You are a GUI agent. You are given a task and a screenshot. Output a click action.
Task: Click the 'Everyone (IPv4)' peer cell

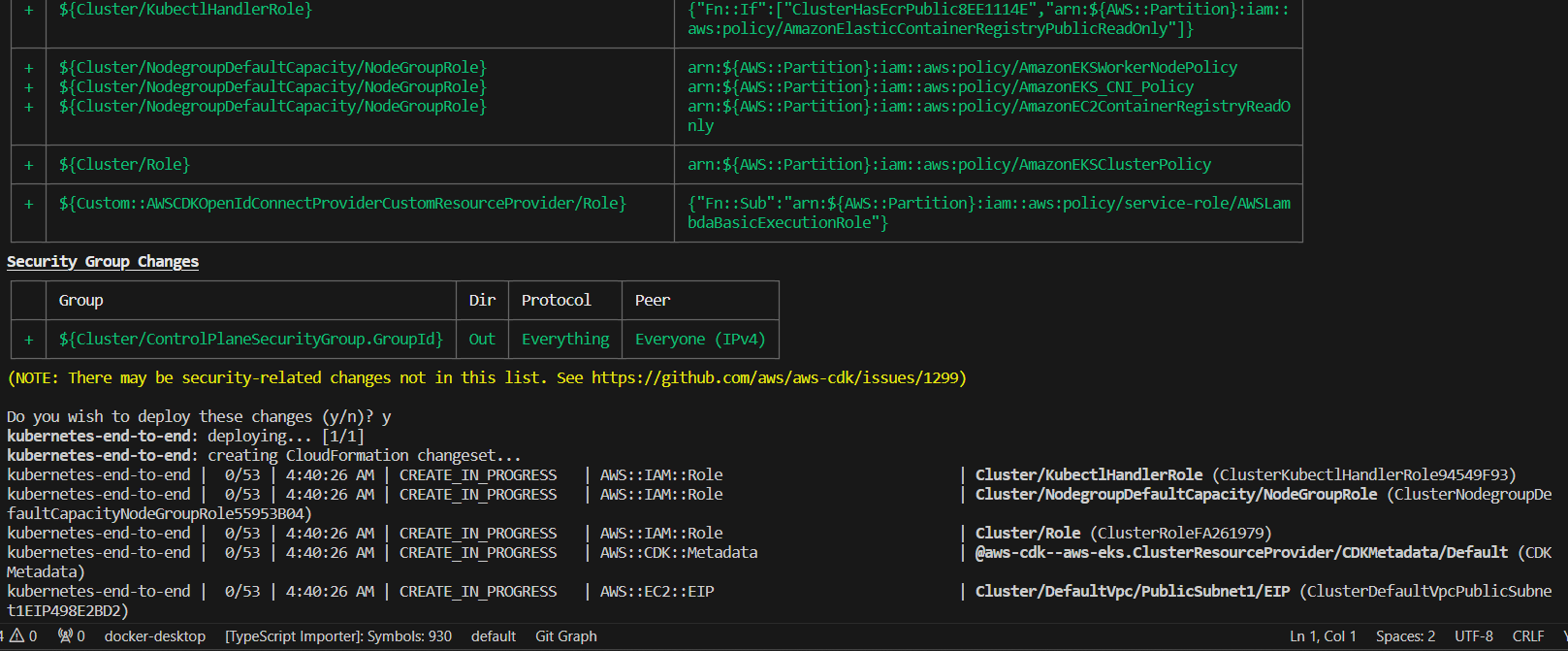[700, 340]
